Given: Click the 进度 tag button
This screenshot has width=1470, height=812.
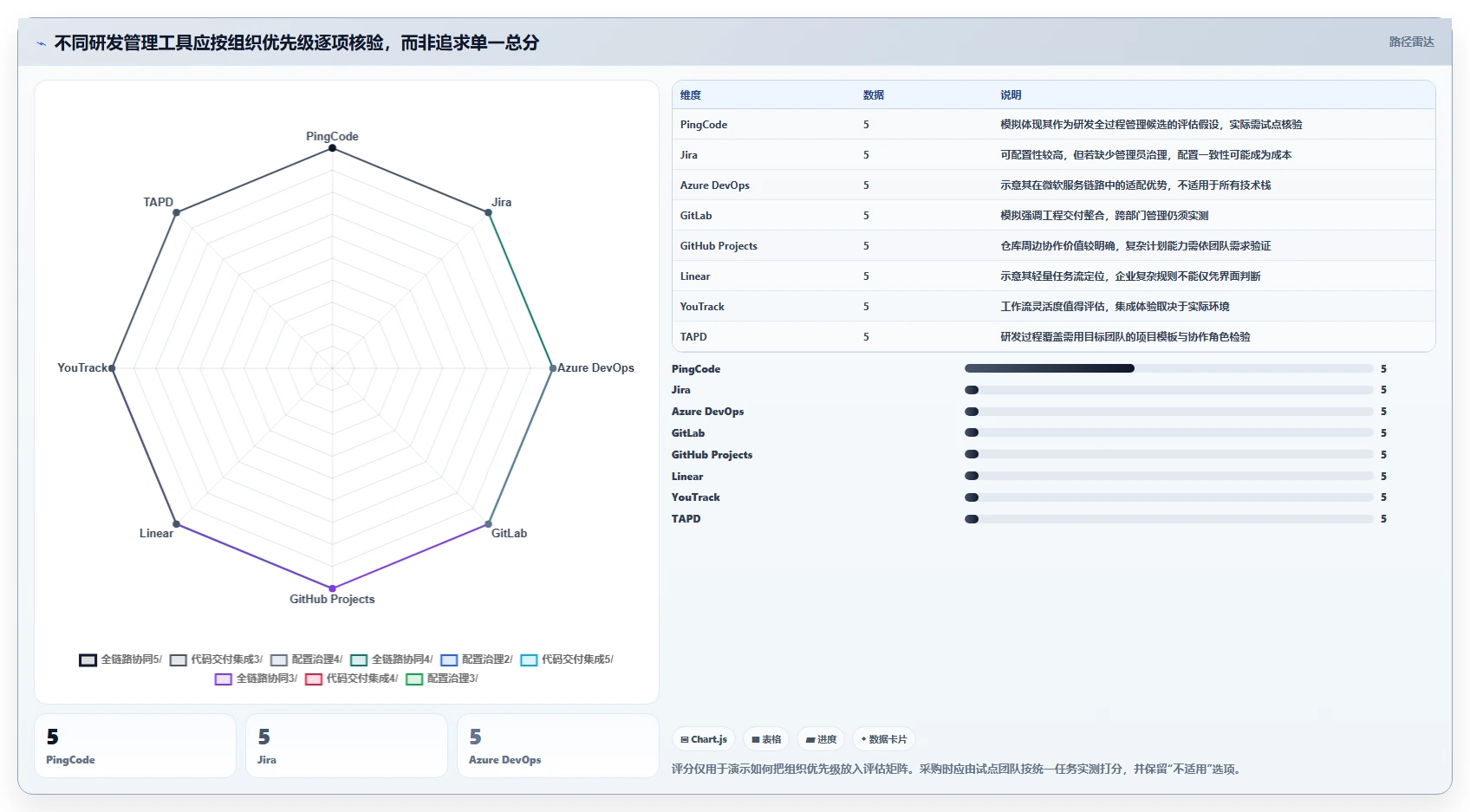Looking at the screenshot, I should pyautogui.click(x=821, y=739).
